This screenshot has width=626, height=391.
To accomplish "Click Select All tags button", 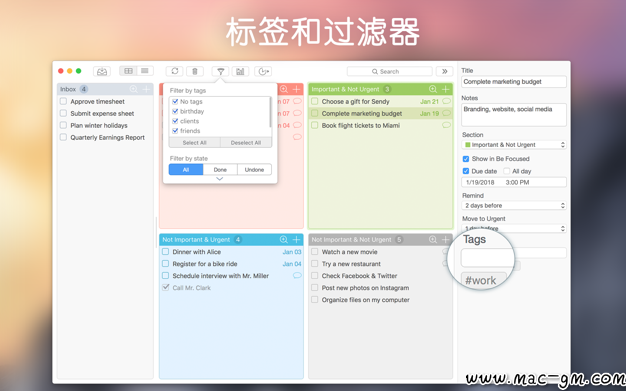I will (194, 143).
